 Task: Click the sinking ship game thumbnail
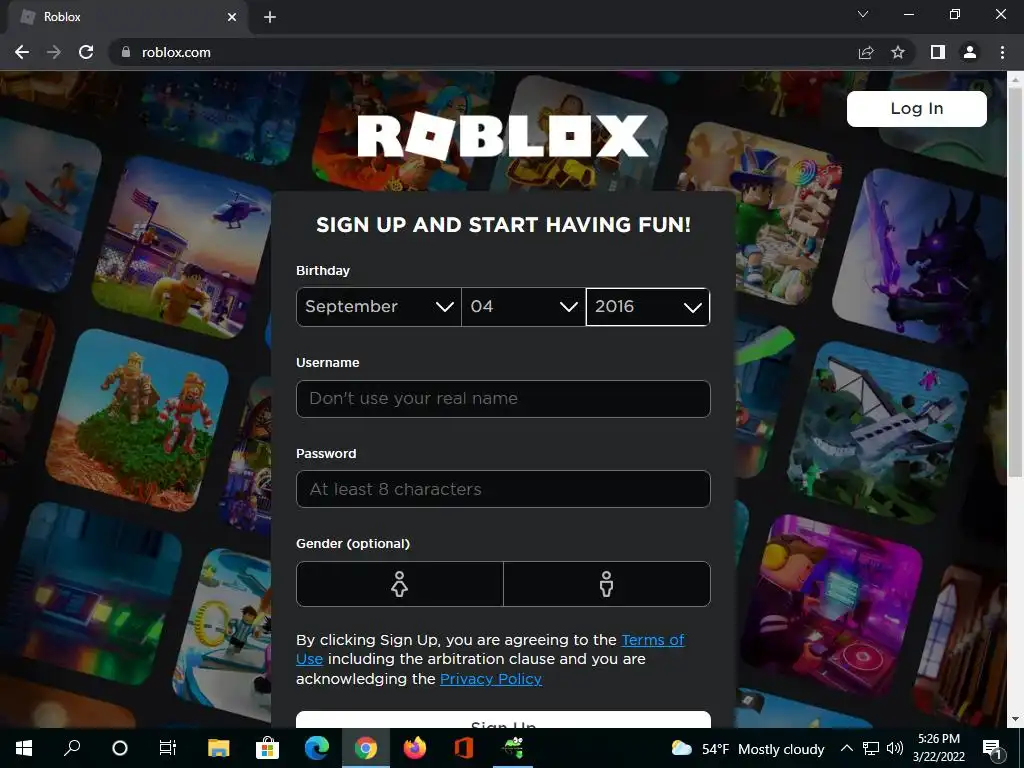878,434
